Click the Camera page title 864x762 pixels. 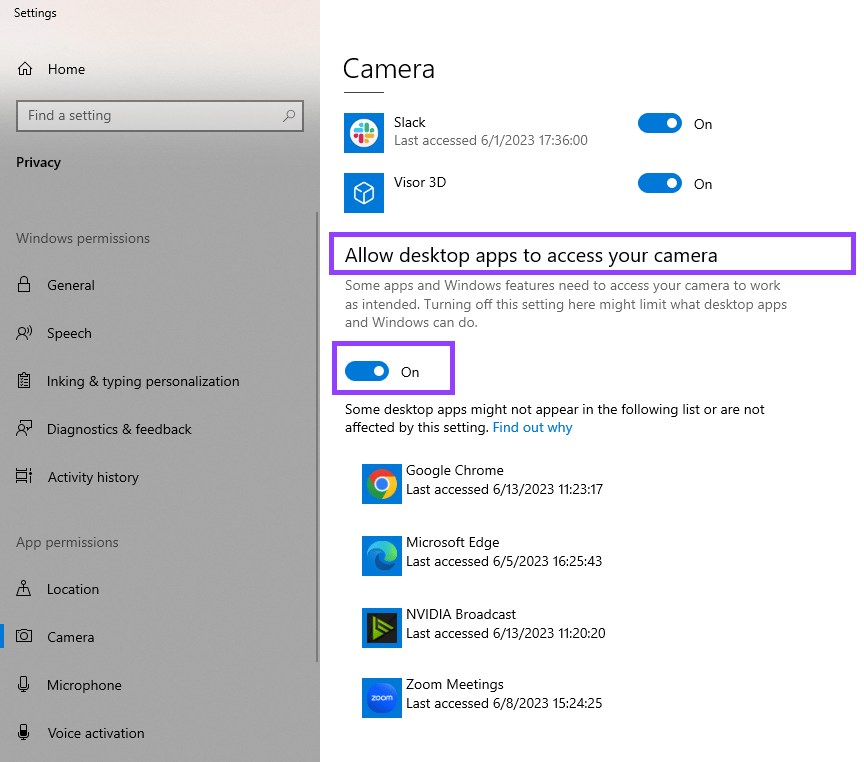click(388, 69)
